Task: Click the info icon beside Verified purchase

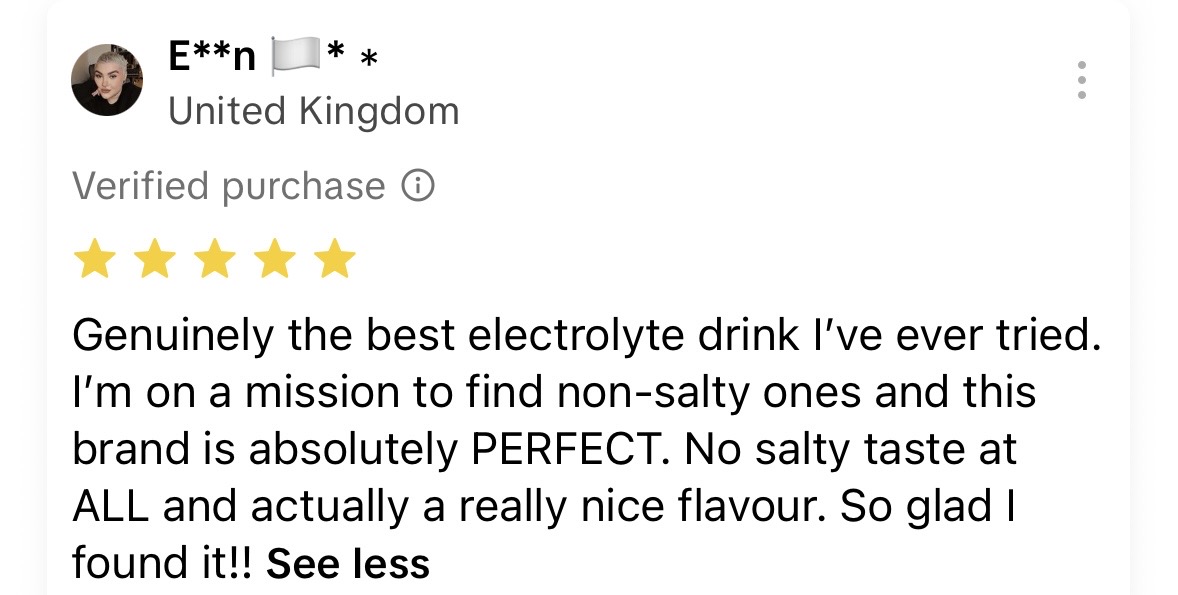Action: [418, 186]
